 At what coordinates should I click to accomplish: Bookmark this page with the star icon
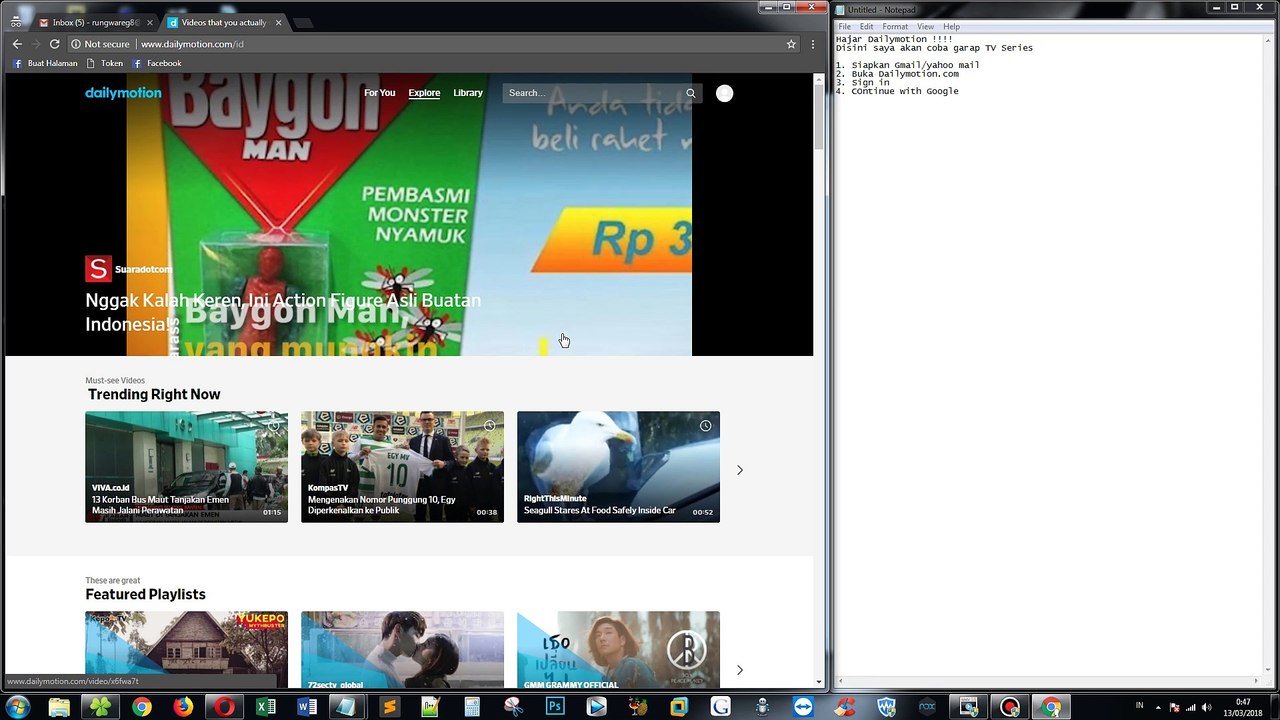tap(791, 44)
